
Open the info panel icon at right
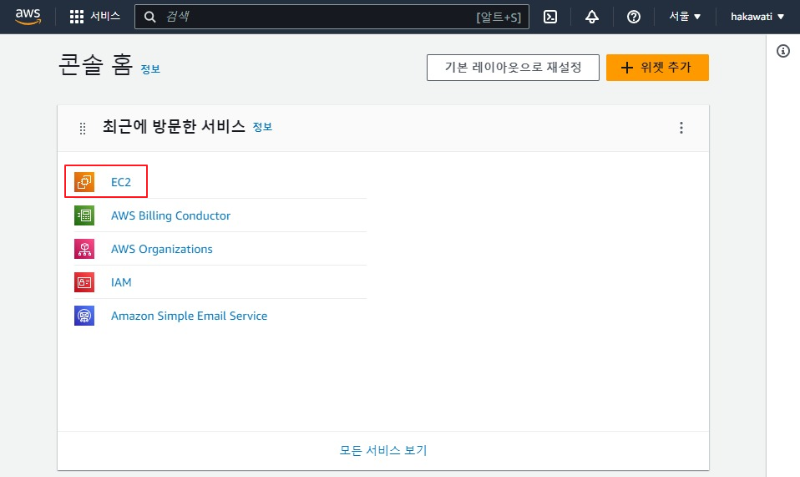[783, 51]
